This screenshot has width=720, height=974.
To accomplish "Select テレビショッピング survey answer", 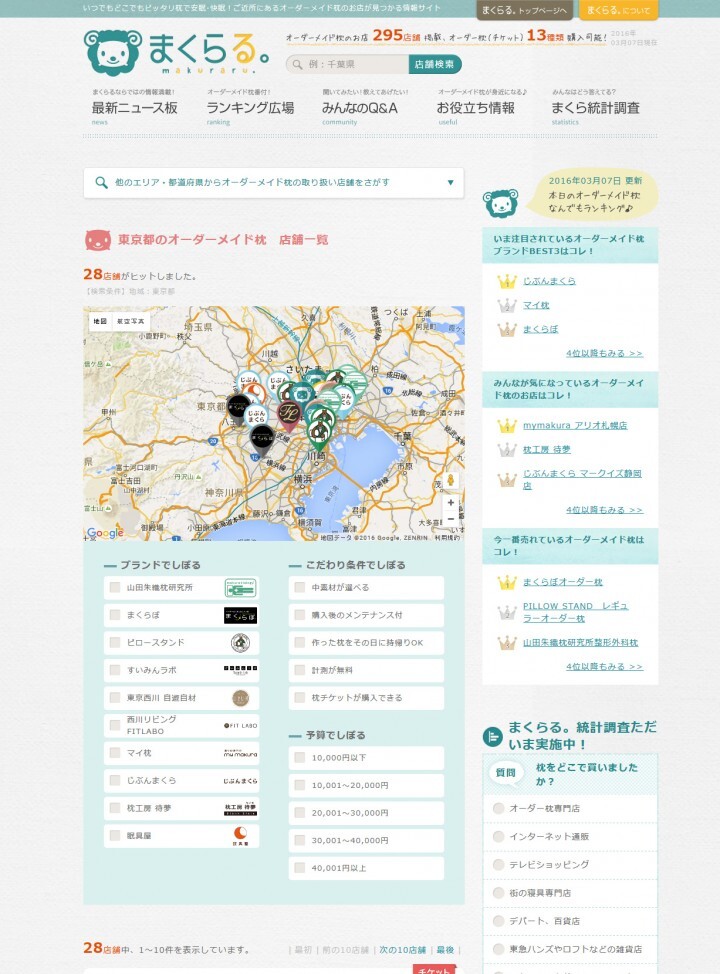I will pyautogui.click(x=498, y=865).
